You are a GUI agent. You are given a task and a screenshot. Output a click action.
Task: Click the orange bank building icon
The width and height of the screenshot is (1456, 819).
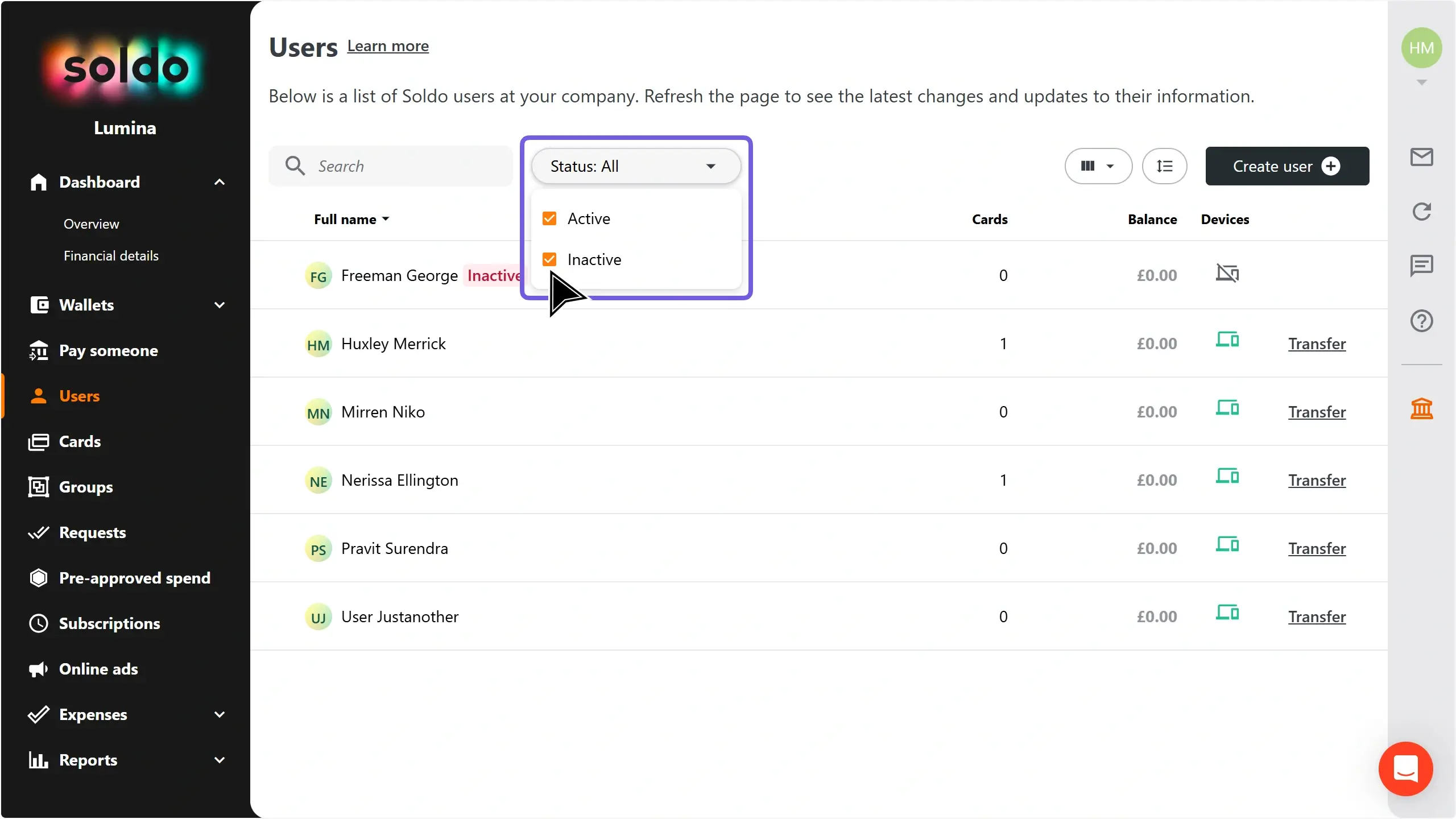[1421, 408]
